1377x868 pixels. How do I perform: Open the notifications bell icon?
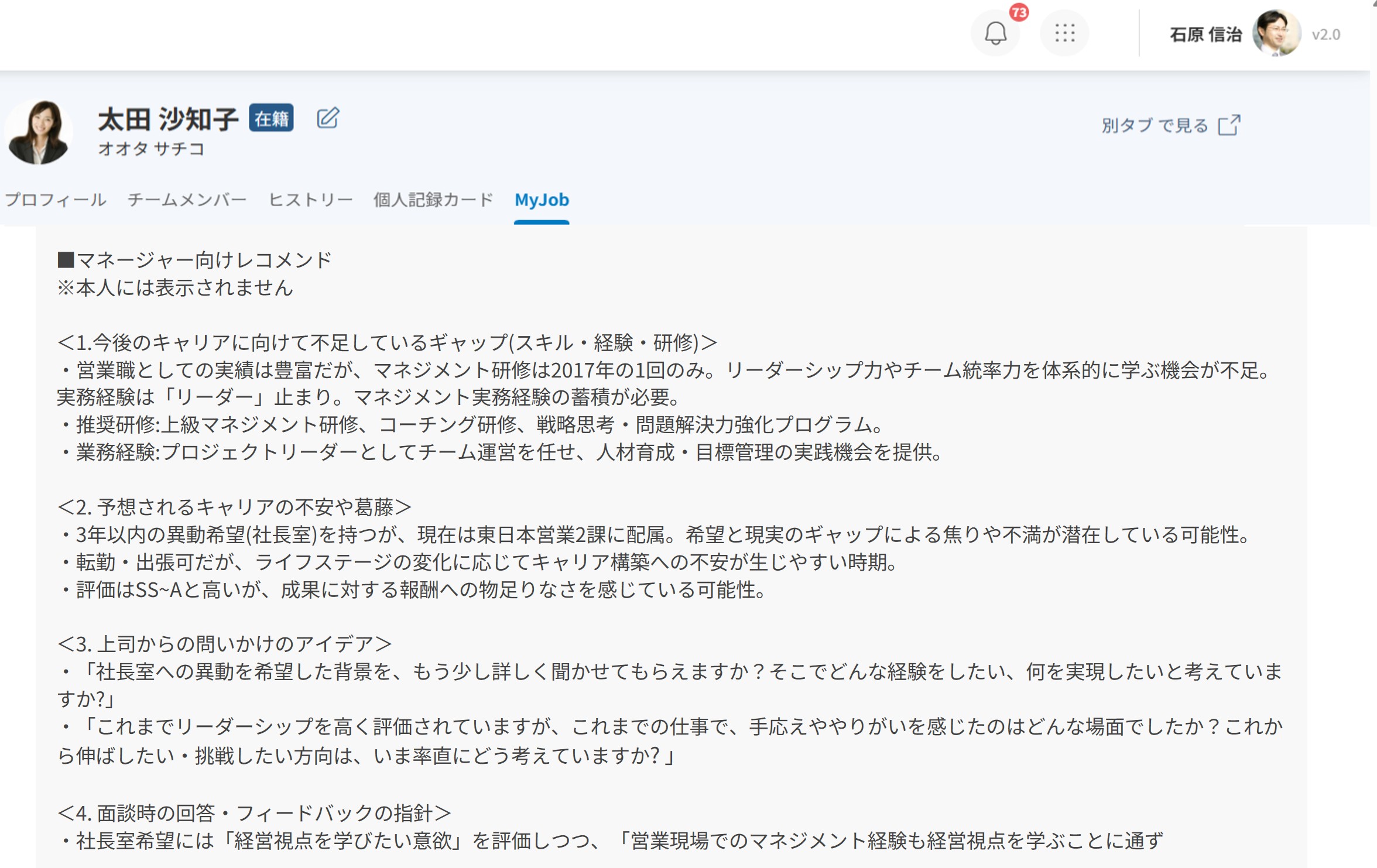[995, 33]
